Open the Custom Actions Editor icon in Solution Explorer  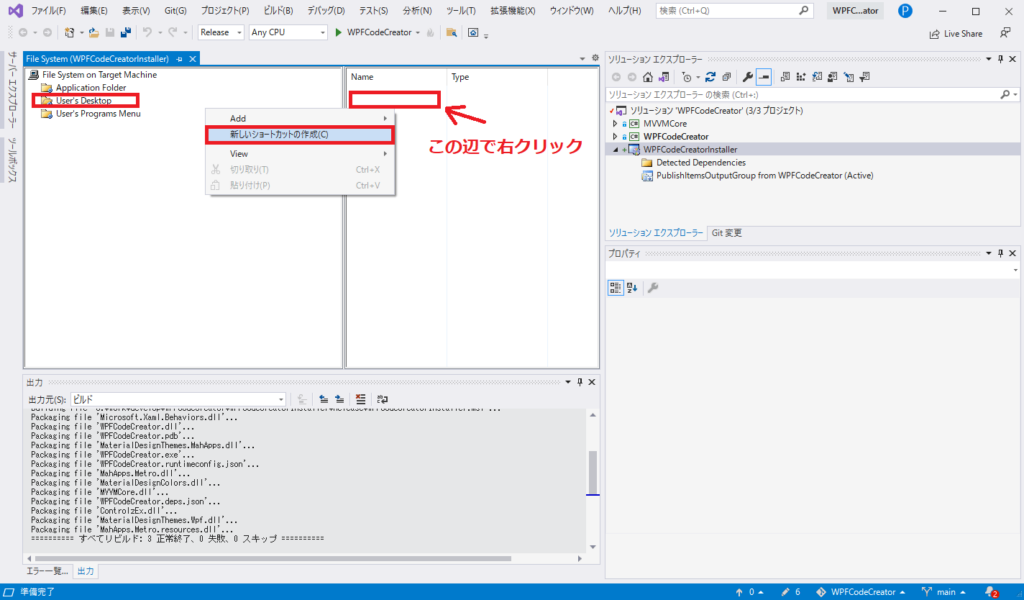[x=849, y=77]
